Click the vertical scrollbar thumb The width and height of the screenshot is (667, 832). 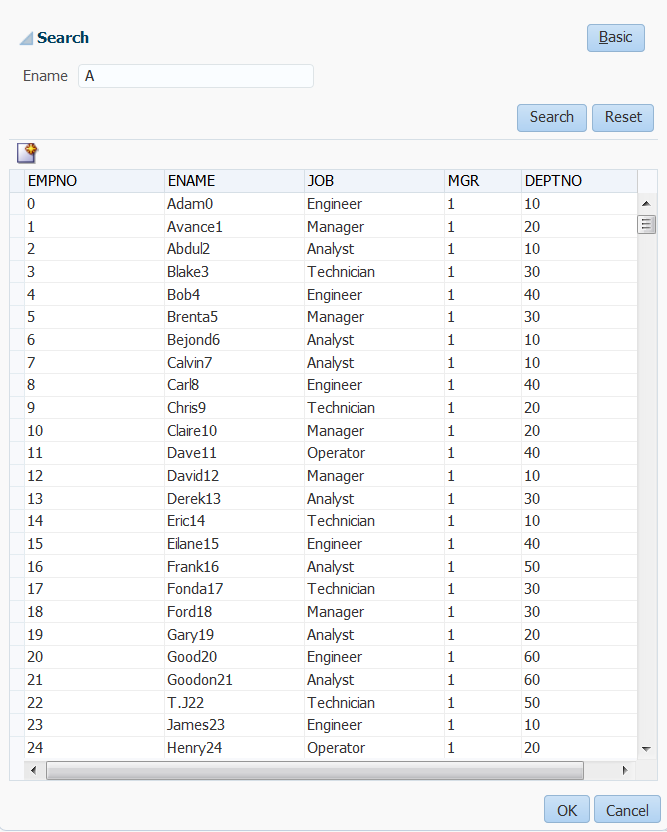tap(646, 224)
